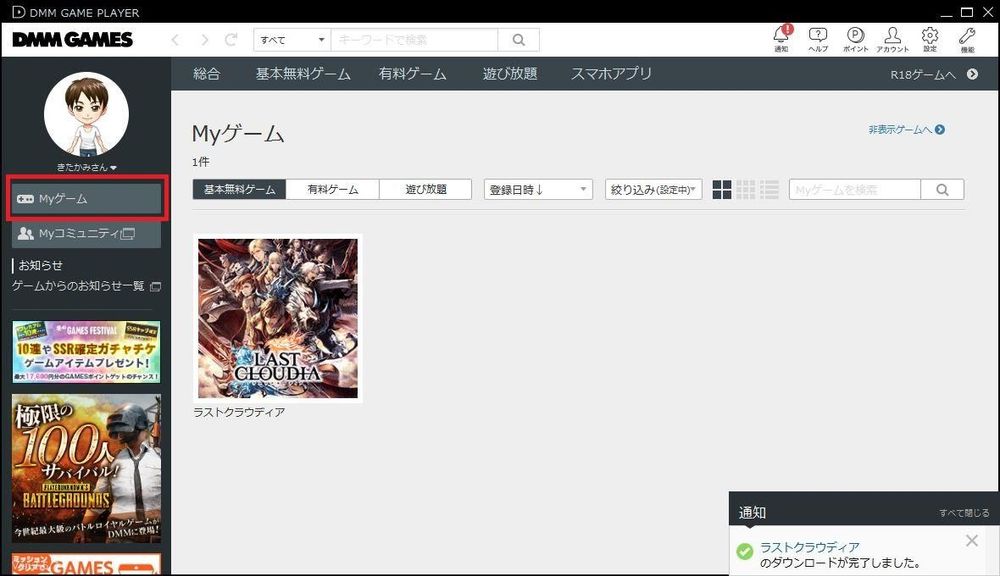Switch to list view layout
The height and width of the screenshot is (576, 1000).
point(770,189)
